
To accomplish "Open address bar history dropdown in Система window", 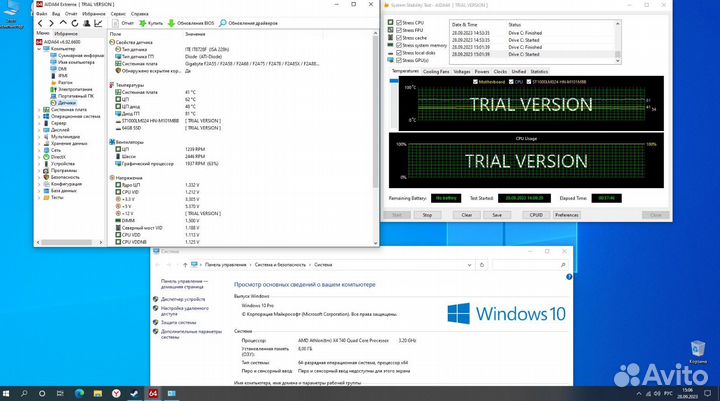I will pos(469,265).
